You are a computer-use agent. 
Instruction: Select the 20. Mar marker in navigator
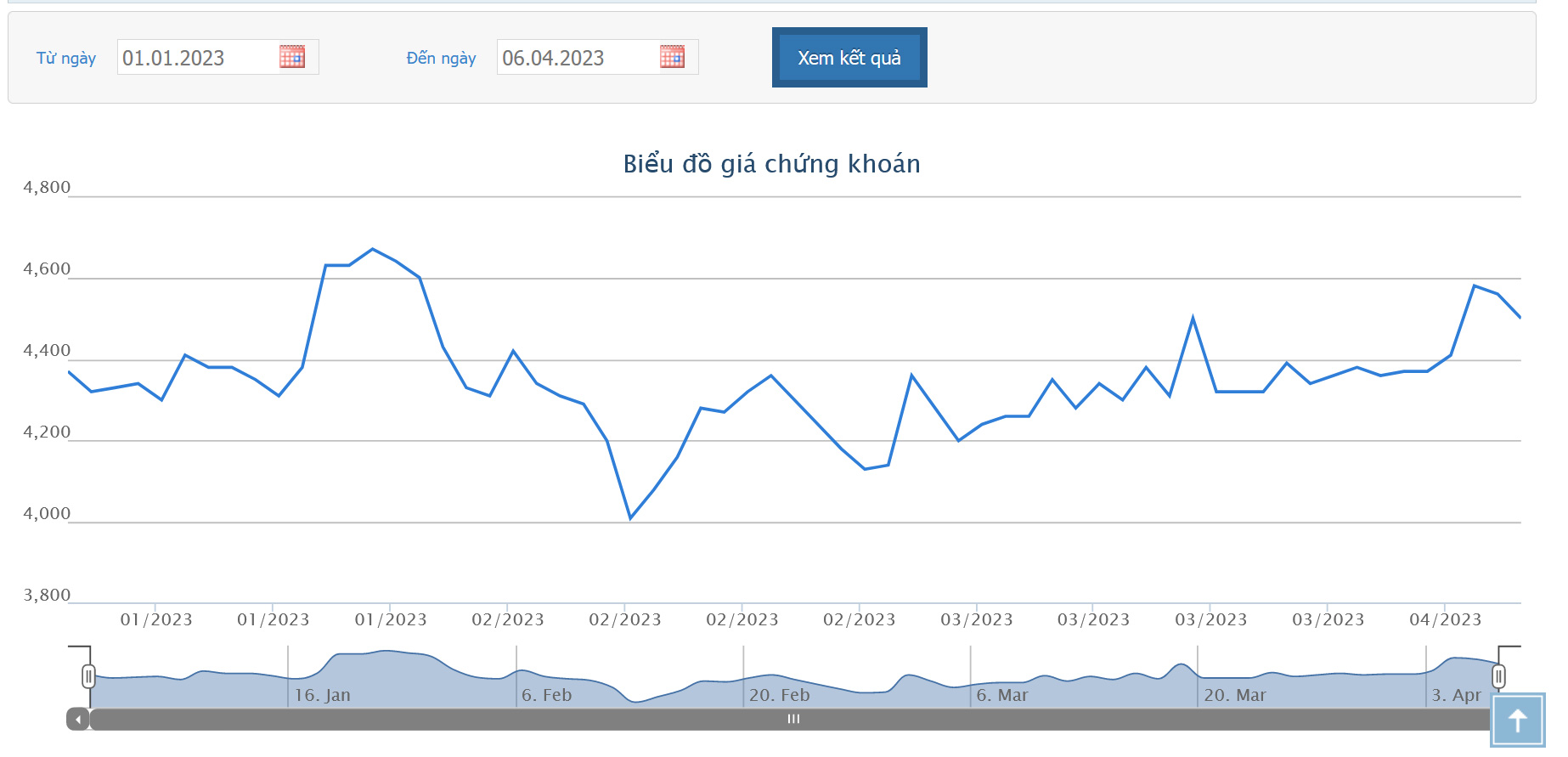click(x=1234, y=695)
